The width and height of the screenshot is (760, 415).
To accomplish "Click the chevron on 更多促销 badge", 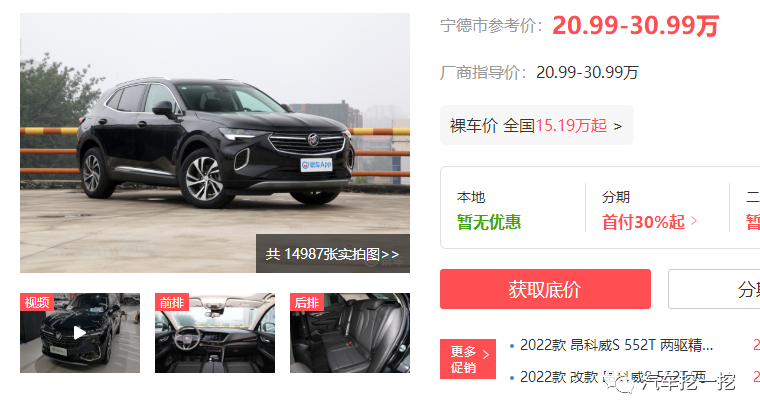I will [x=486, y=354].
